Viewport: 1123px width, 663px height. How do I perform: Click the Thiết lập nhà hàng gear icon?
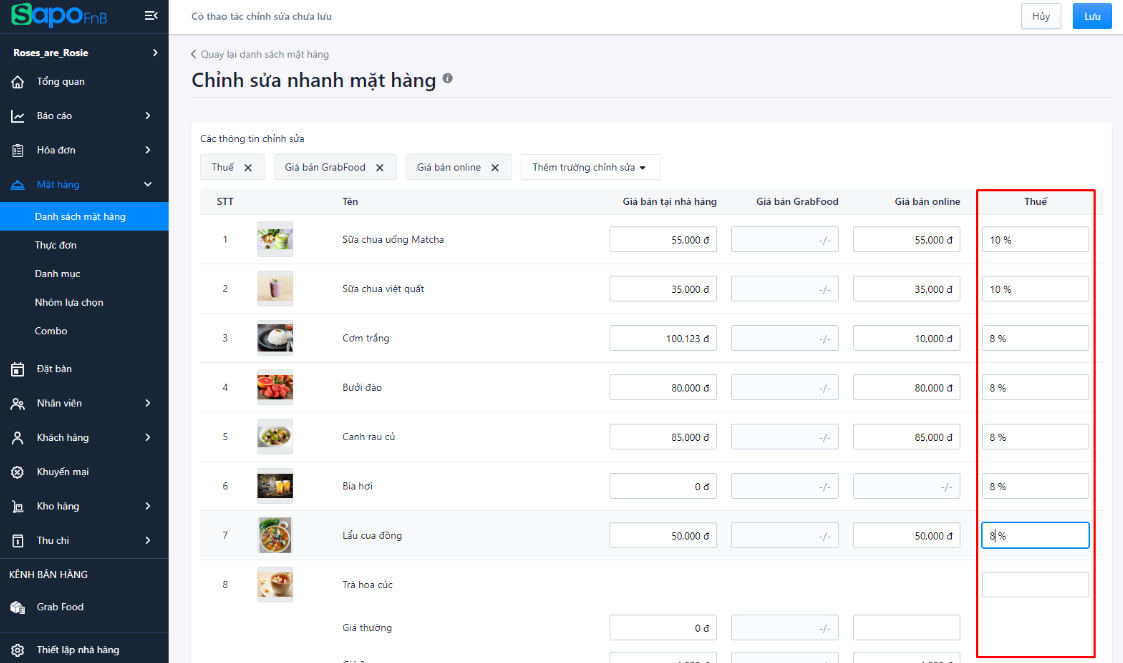pos(18,650)
